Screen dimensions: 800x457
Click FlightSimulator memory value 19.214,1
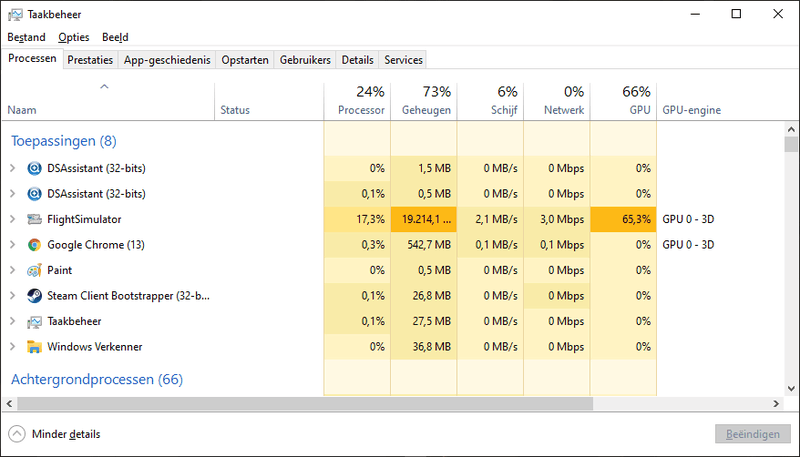(427, 219)
